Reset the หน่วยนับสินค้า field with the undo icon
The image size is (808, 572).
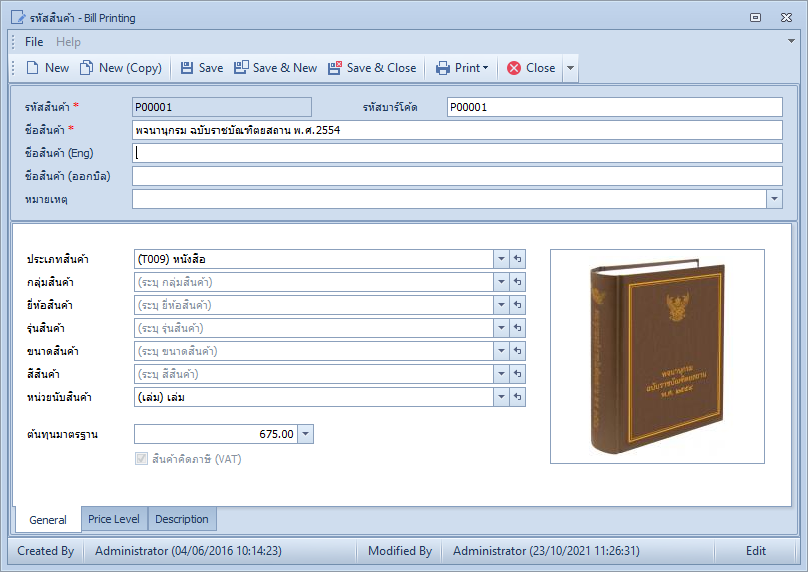[517, 397]
